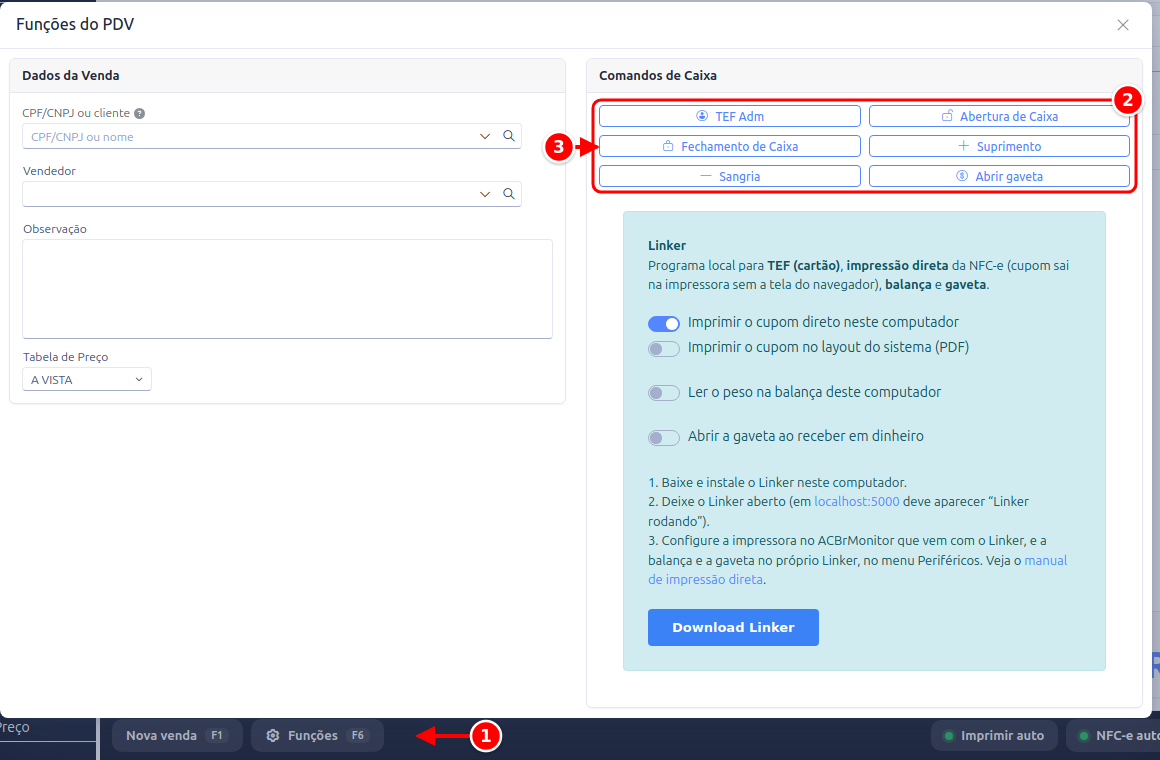Enable Ler o peso na balança switch
The width and height of the screenshot is (1160, 760).
coord(664,393)
